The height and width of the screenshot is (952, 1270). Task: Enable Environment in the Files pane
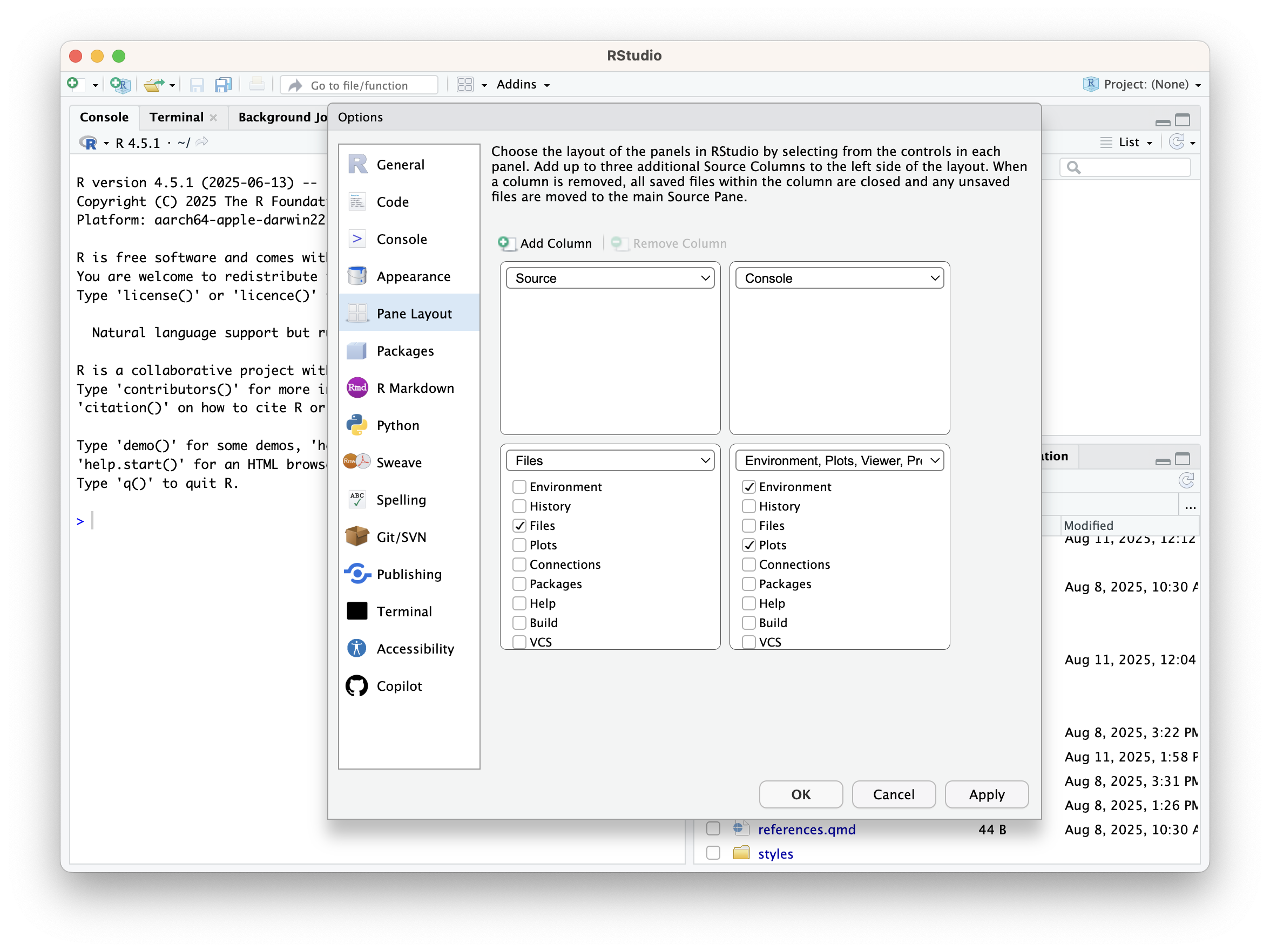click(519, 487)
